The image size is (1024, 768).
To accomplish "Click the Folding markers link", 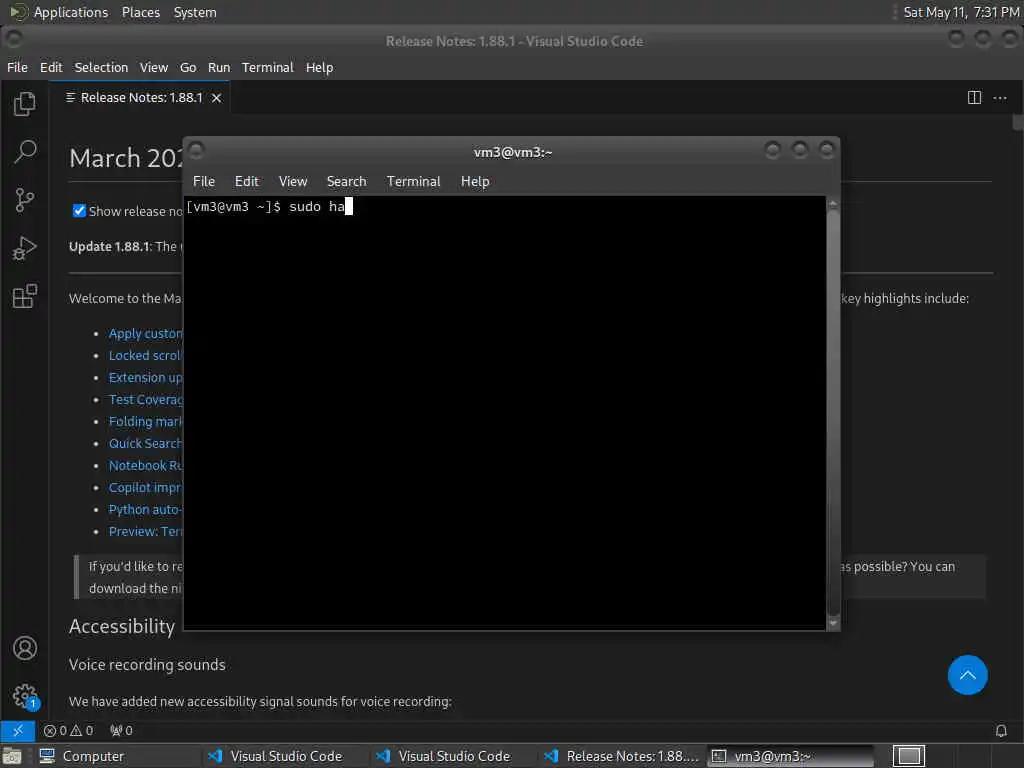I will [145, 421].
